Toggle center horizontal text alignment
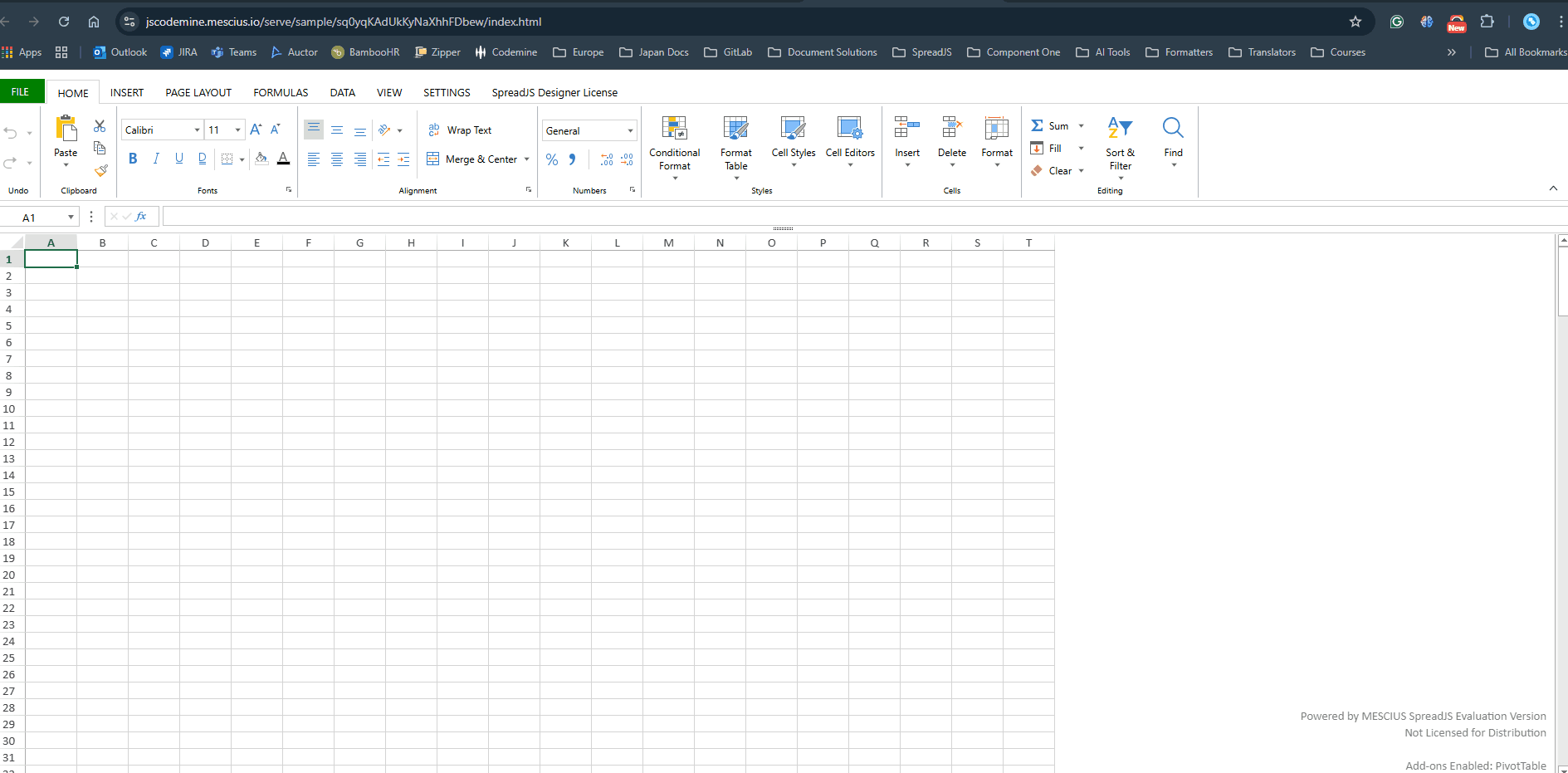 tap(337, 159)
